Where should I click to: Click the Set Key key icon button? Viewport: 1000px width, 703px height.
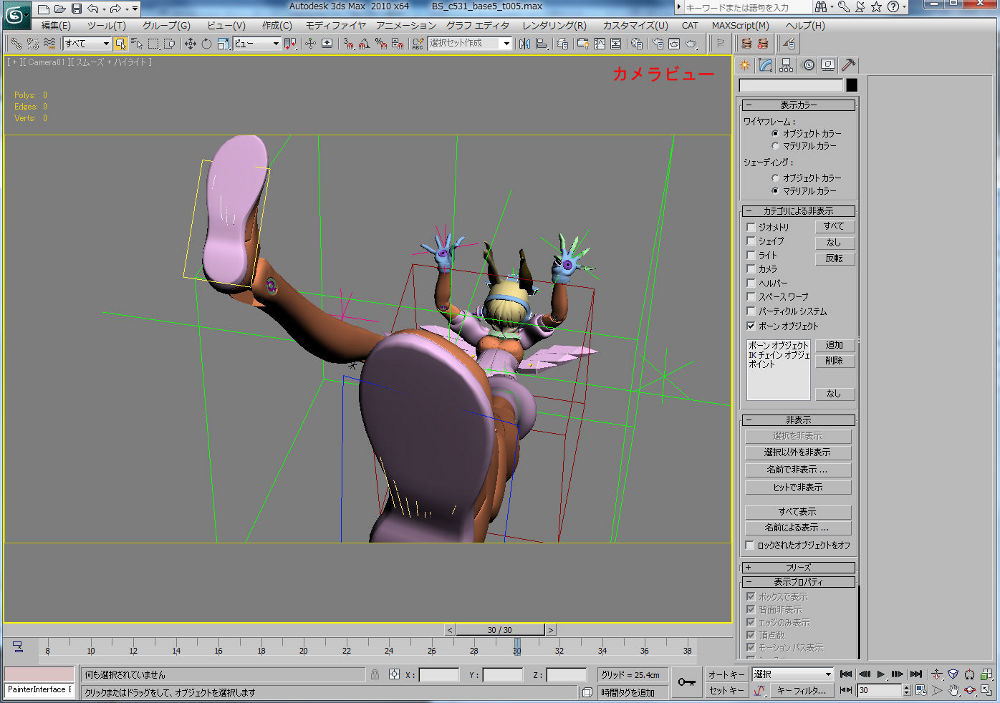coord(687,682)
